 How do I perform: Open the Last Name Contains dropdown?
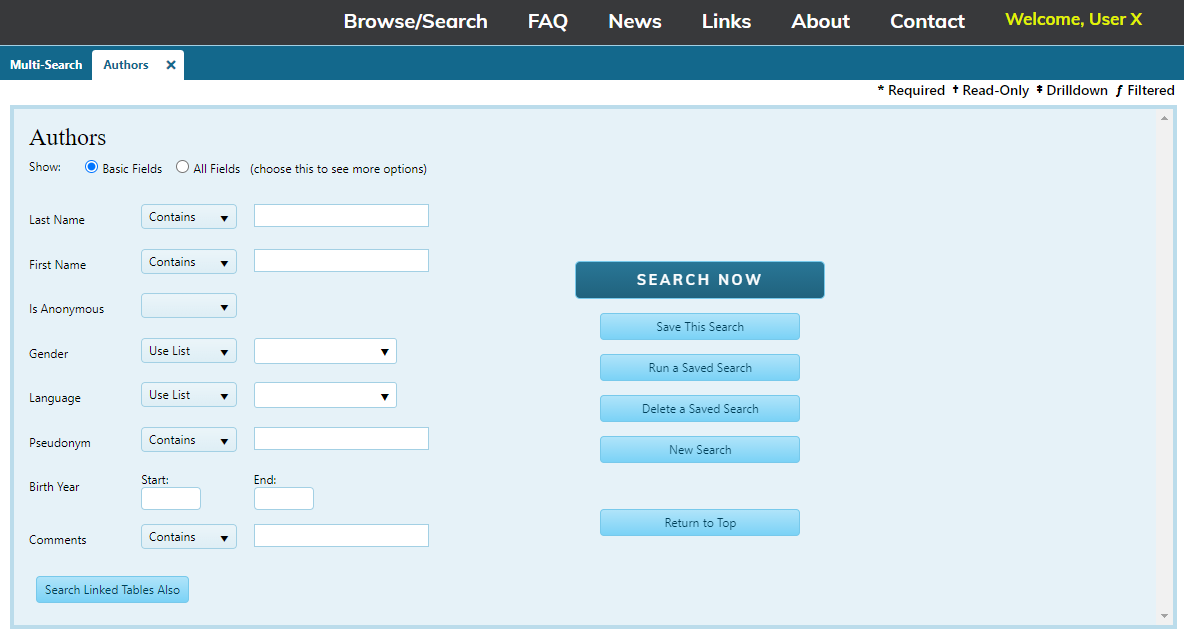click(189, 217)
